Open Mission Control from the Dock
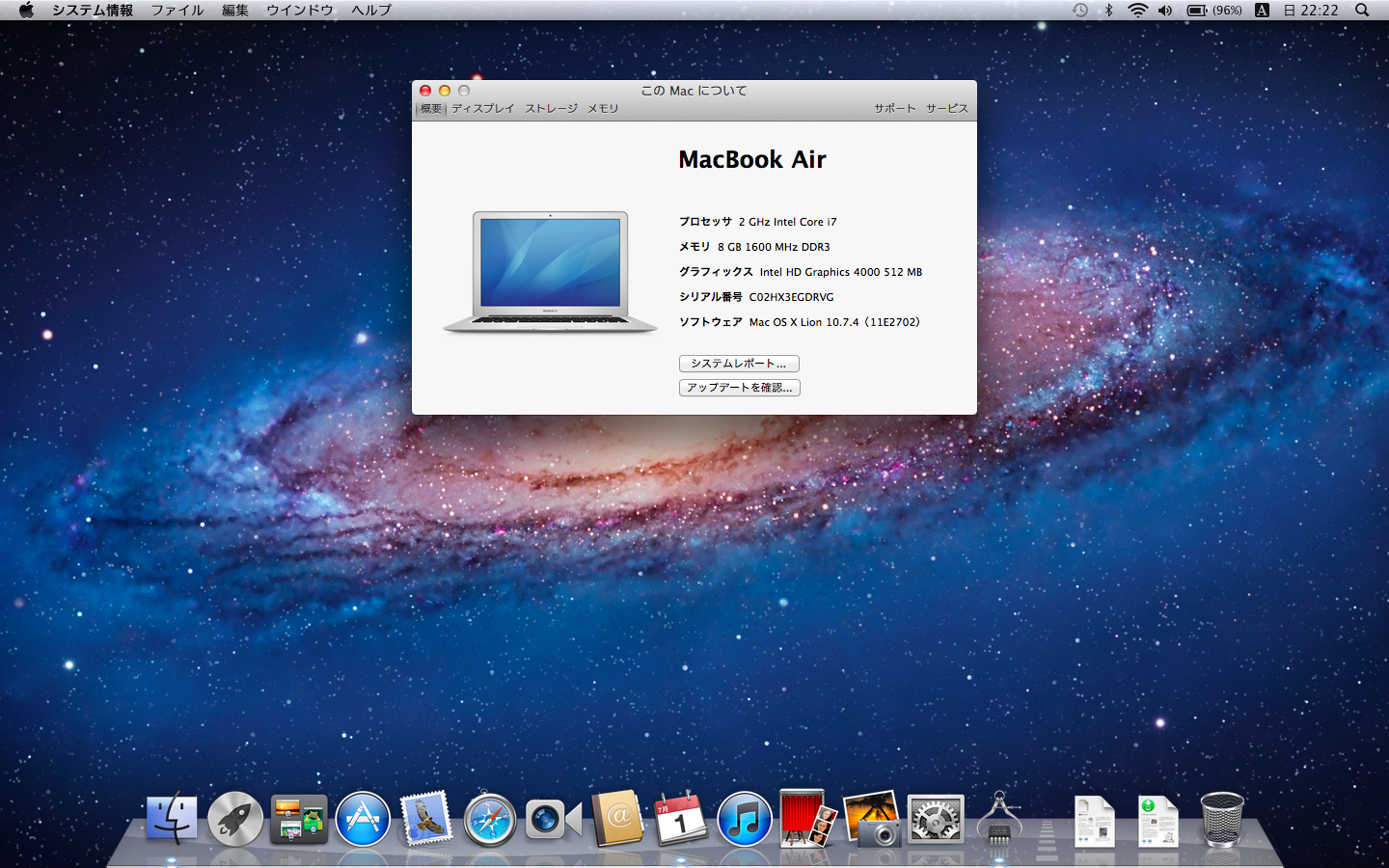Image resolution: width=1389 pixels, height=868 pixels. (x=299, y=820)
